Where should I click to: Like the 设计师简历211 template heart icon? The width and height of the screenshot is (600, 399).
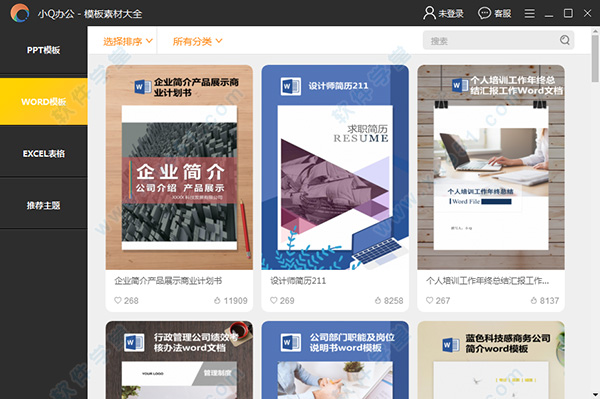point(274,300)
